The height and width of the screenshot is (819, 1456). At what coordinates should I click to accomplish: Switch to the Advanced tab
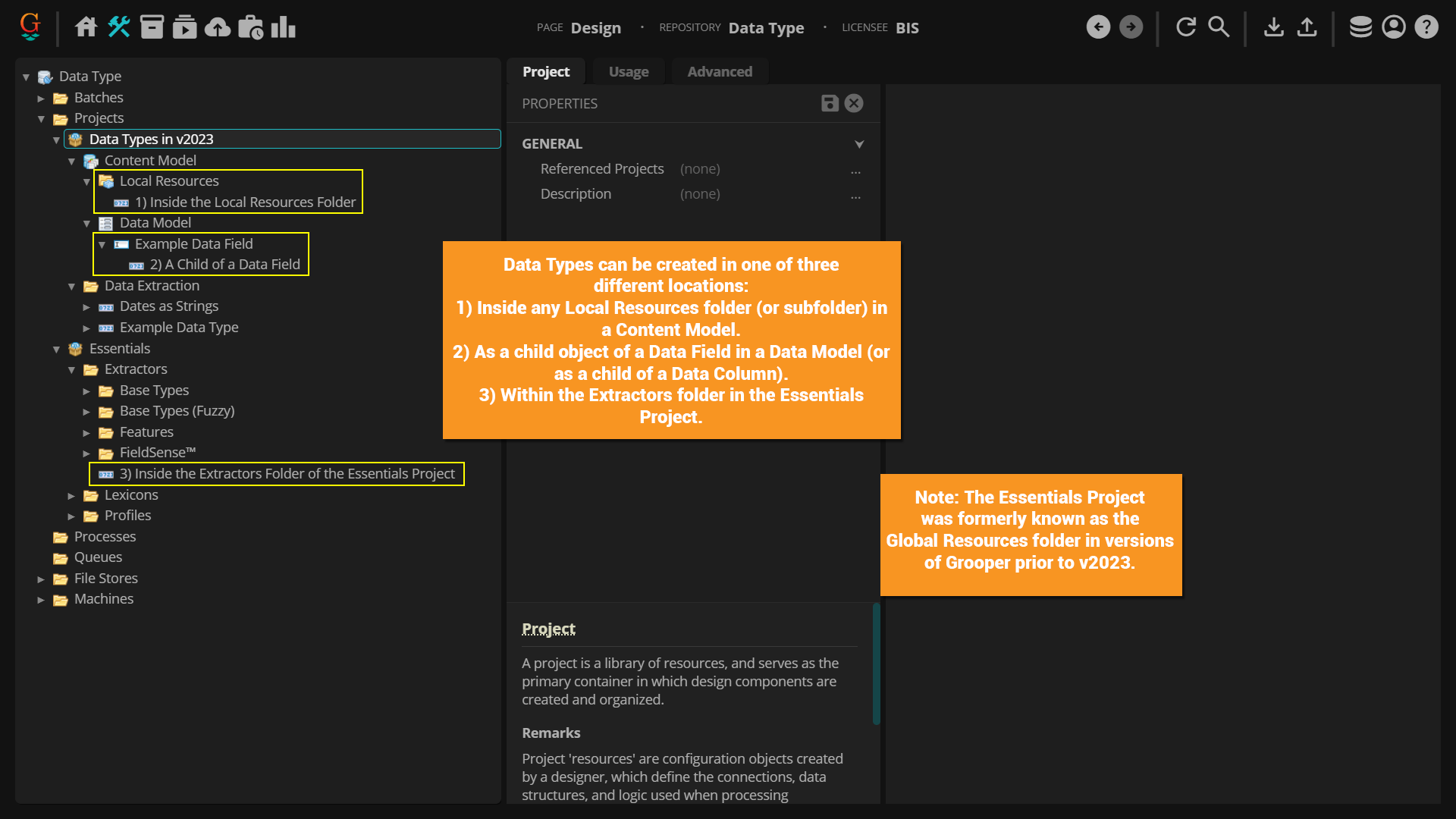719,71
